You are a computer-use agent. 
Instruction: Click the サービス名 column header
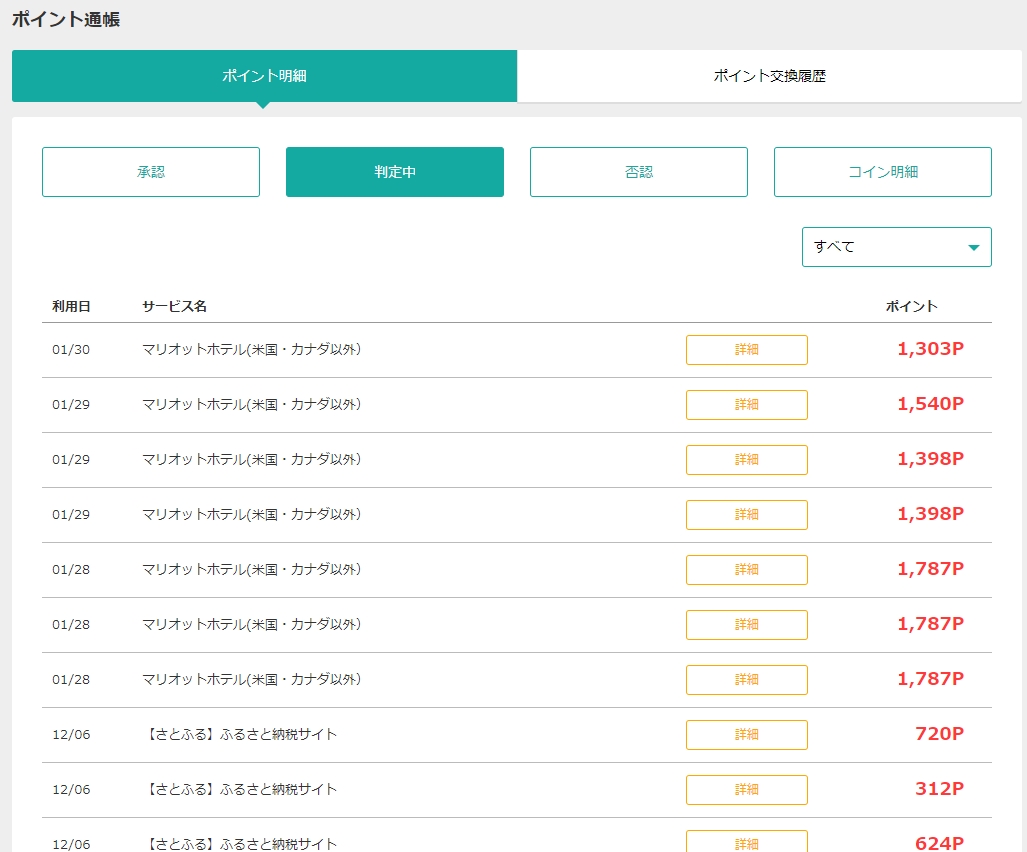coord(174,306)
